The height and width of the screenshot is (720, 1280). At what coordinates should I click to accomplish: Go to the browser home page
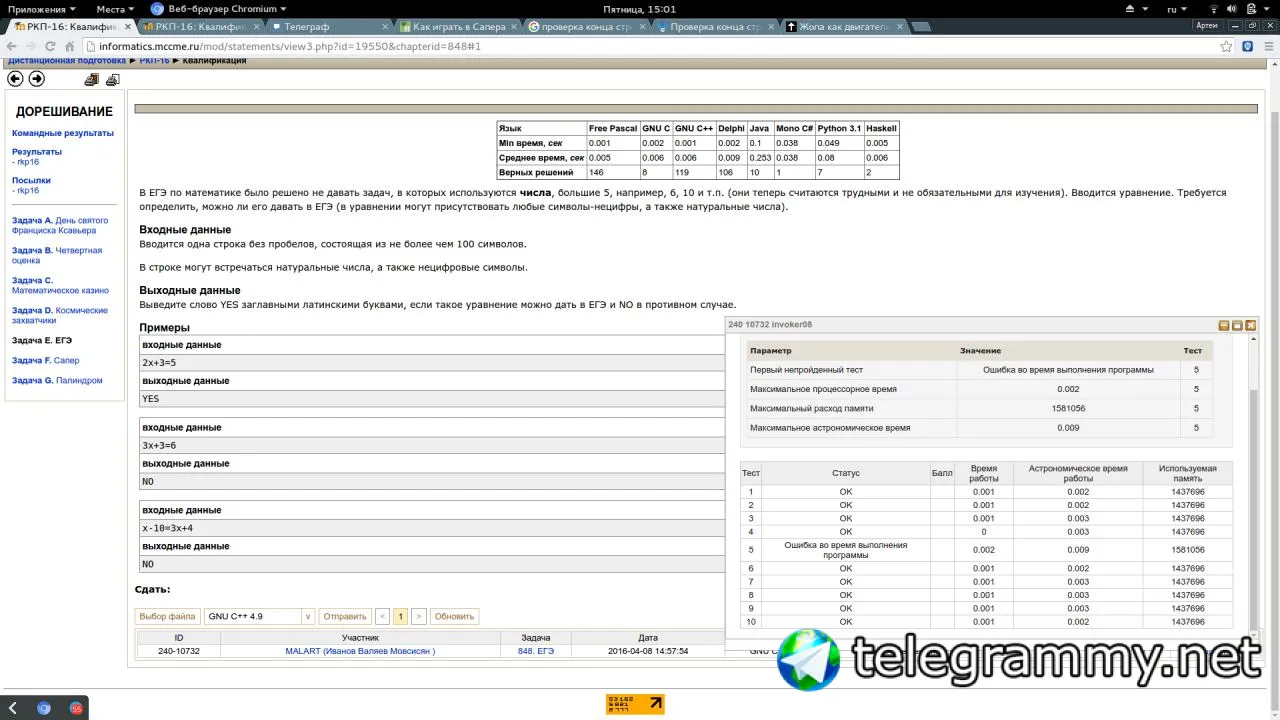[69, 46]
